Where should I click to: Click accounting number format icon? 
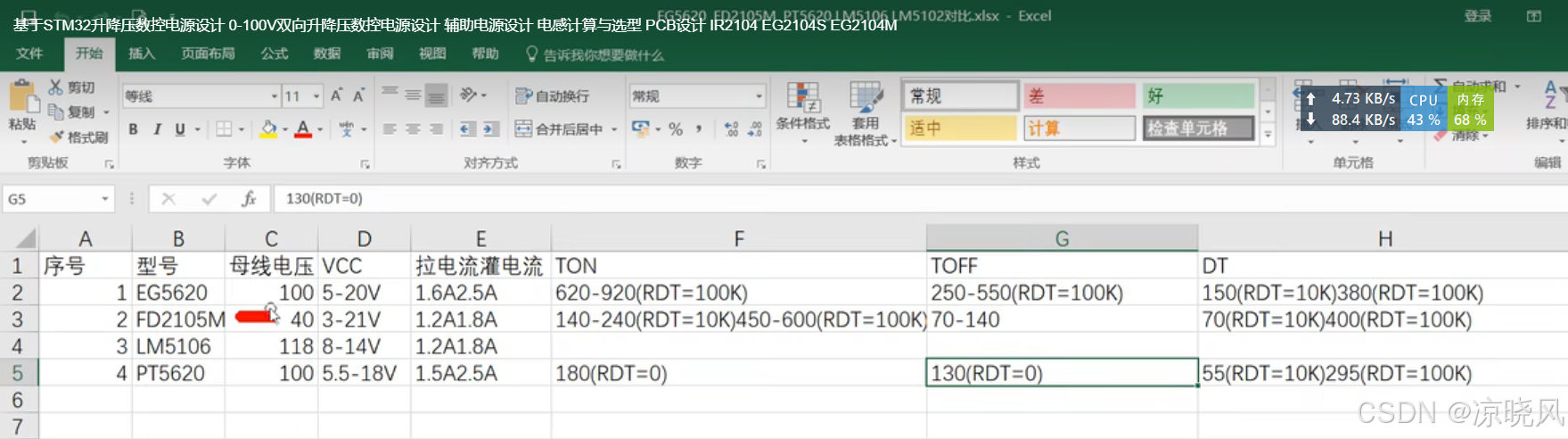[640, 128]
